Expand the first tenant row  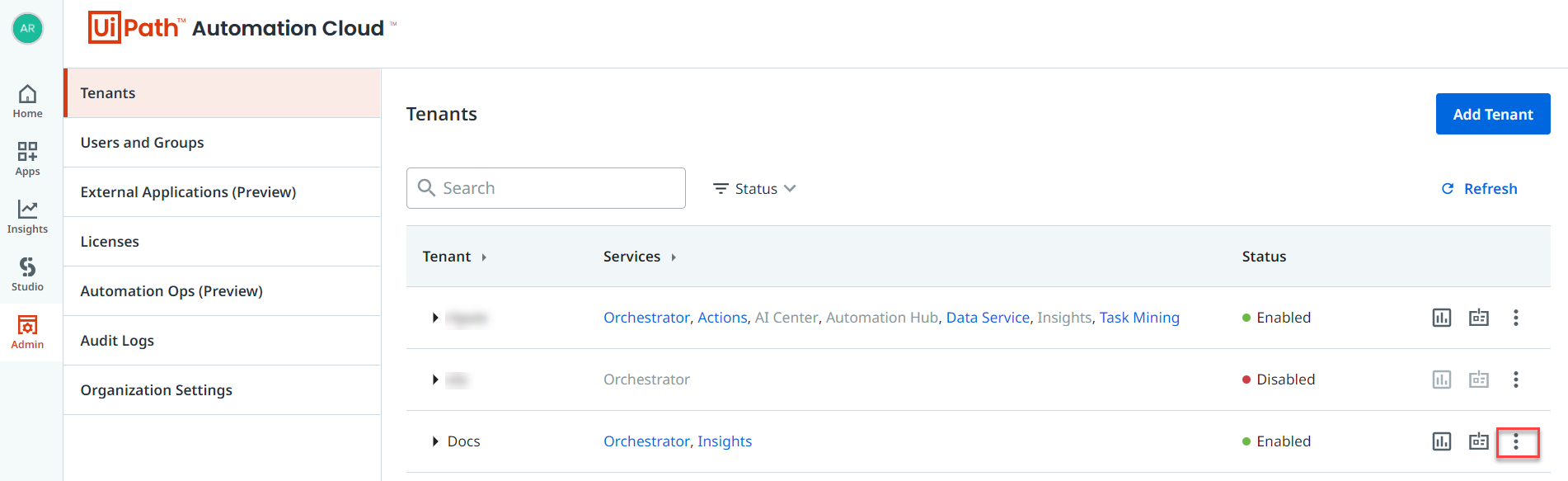[434, 318]
